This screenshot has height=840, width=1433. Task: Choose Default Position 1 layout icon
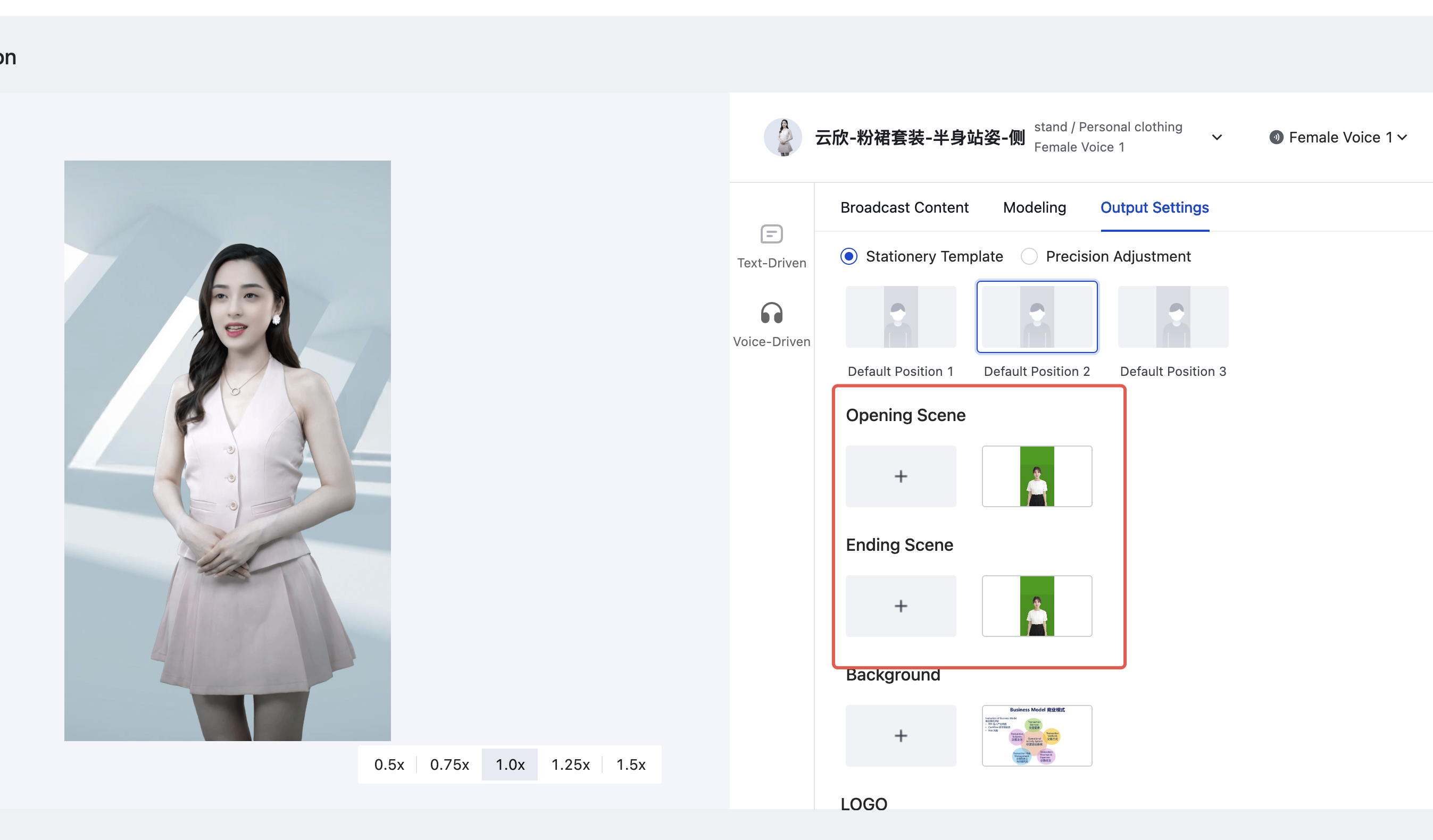(900, 316)
